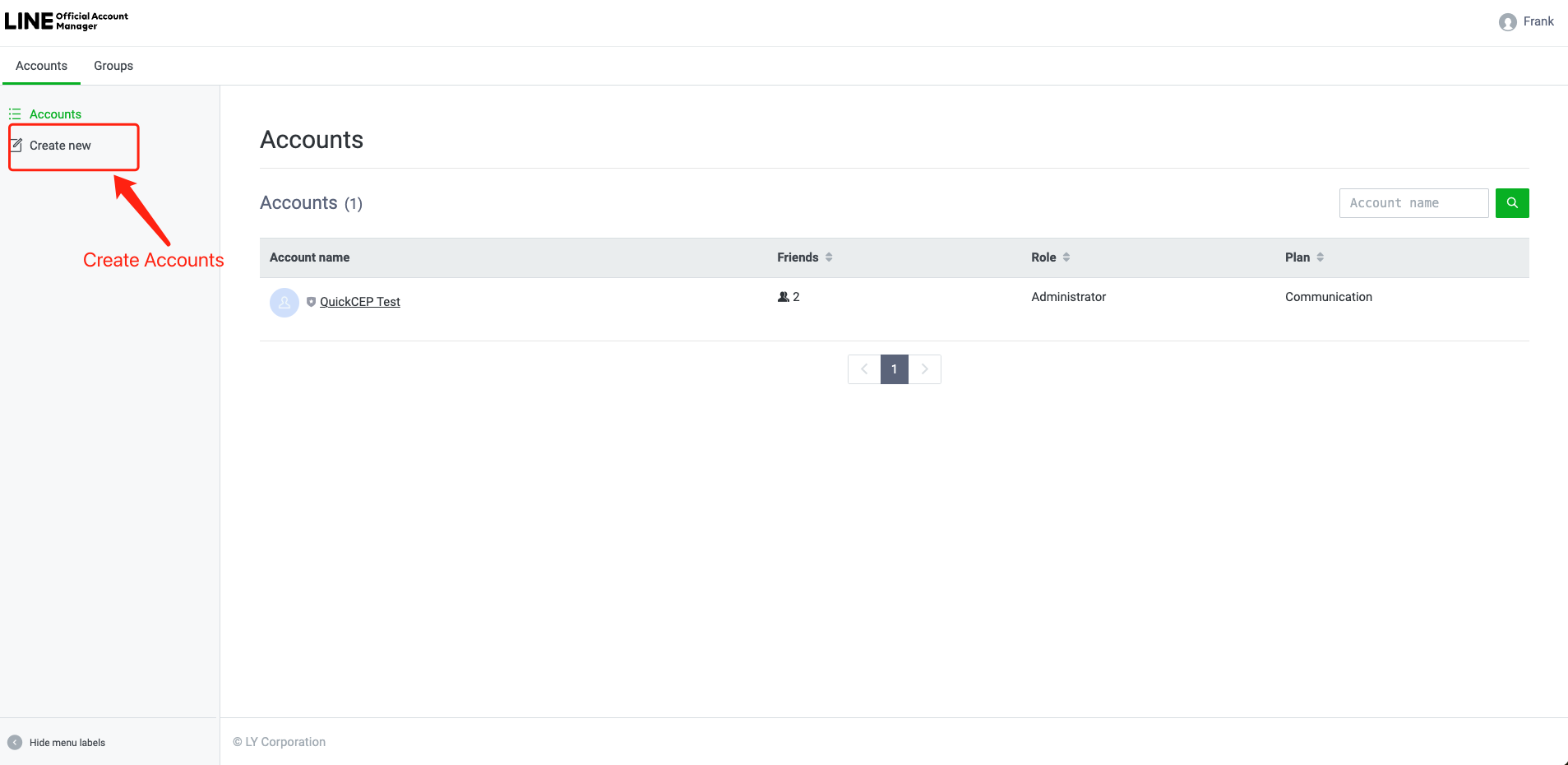Click the Communication plan cell
1568x765 pixels.
pyautogui.click(x=1329, y=297)
